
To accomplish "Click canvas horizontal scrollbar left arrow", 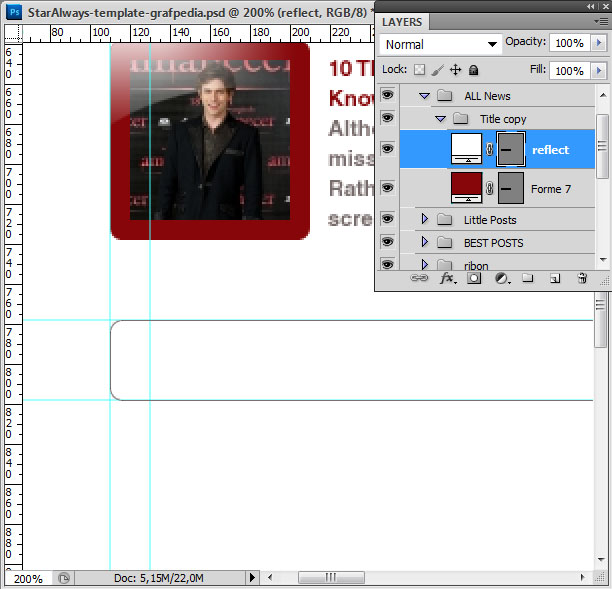I will [x=270, y=577].
